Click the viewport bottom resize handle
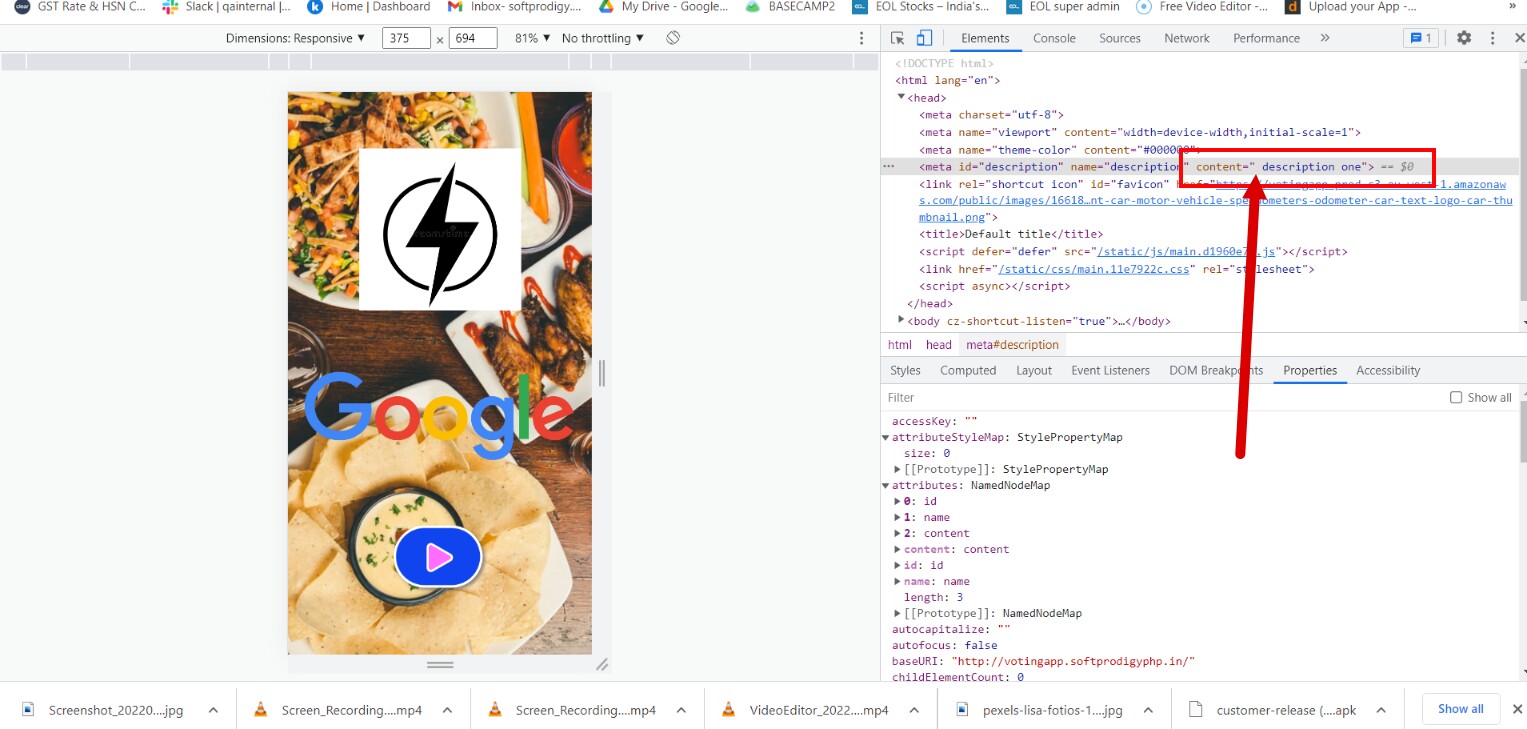Screen dimensions: 1527x729 440,664
